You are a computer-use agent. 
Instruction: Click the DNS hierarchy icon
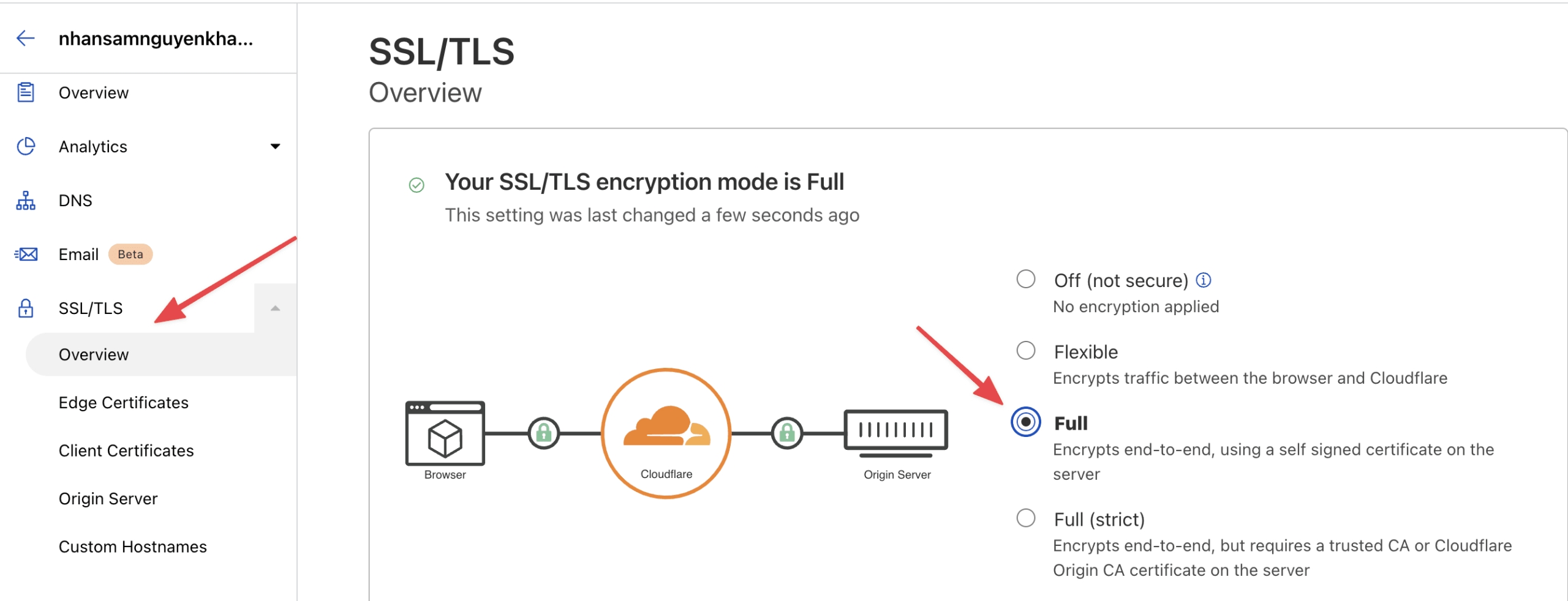coord(24,200)
